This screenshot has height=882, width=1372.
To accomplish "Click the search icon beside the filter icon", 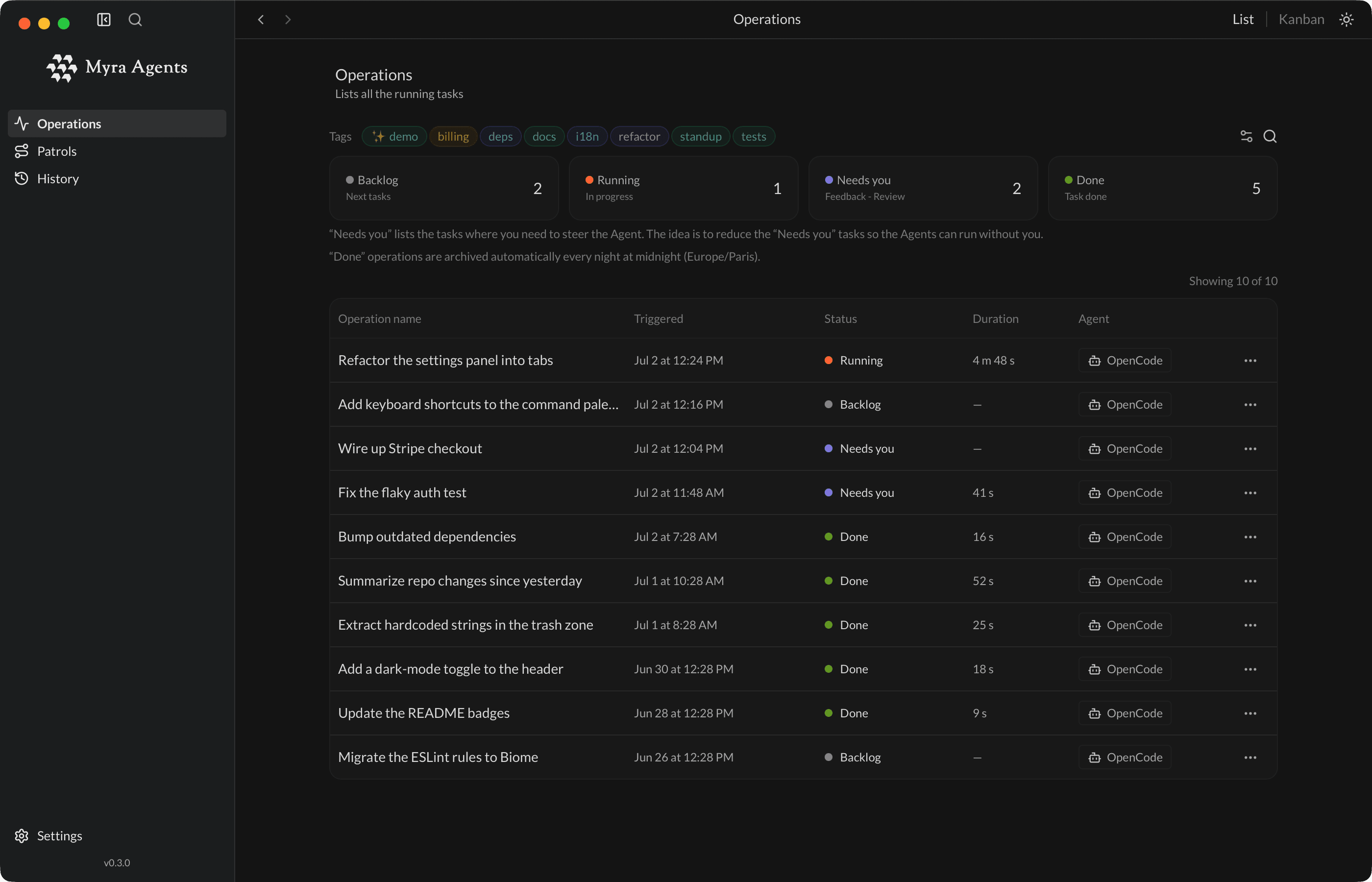I will coord(1270,136).
